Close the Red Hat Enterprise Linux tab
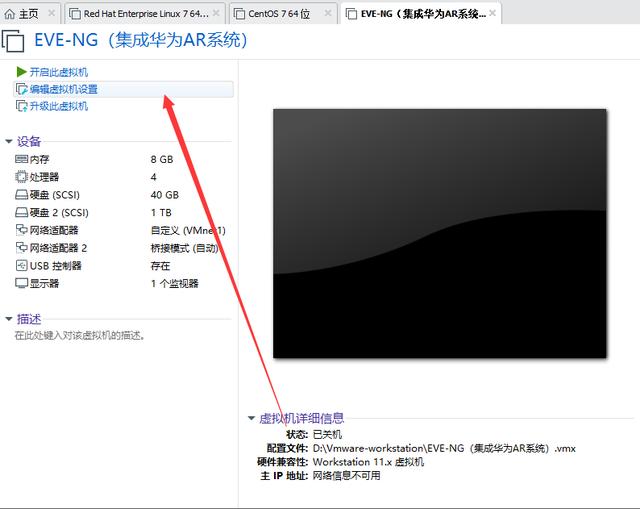This screenshot has width=640, height=509. point(216,13)
